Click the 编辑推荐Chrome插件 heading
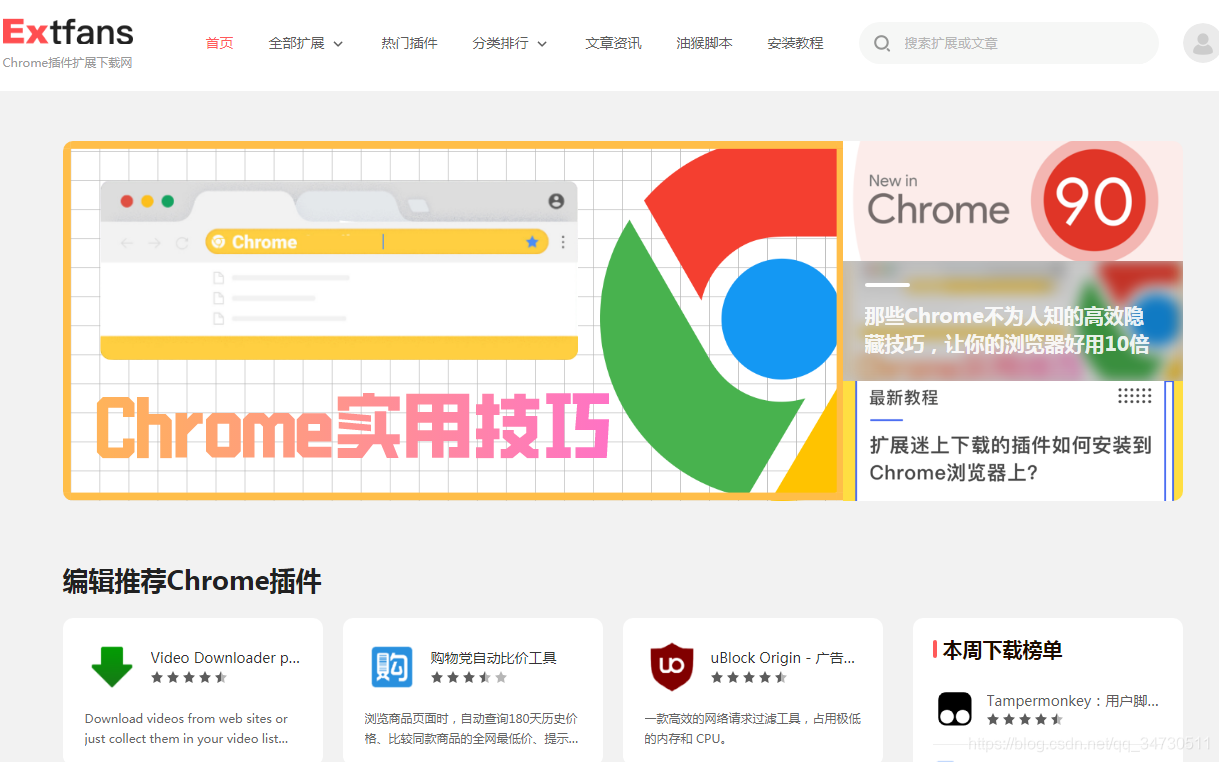1219x762 pixels. 192,581
